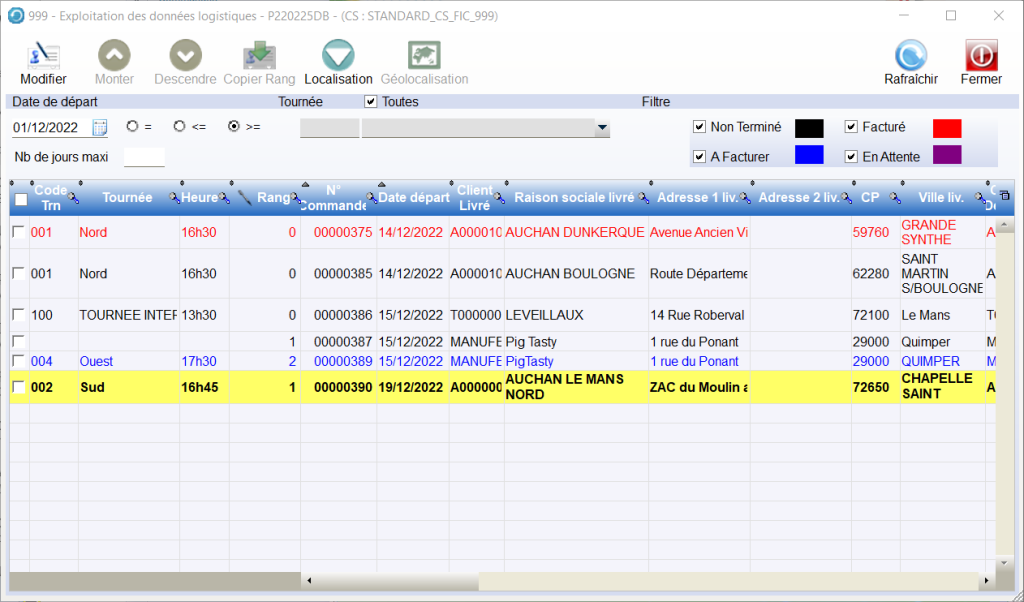1024x602 pixels.
Task: Click the Localisation icon
Action: point(338,56)
